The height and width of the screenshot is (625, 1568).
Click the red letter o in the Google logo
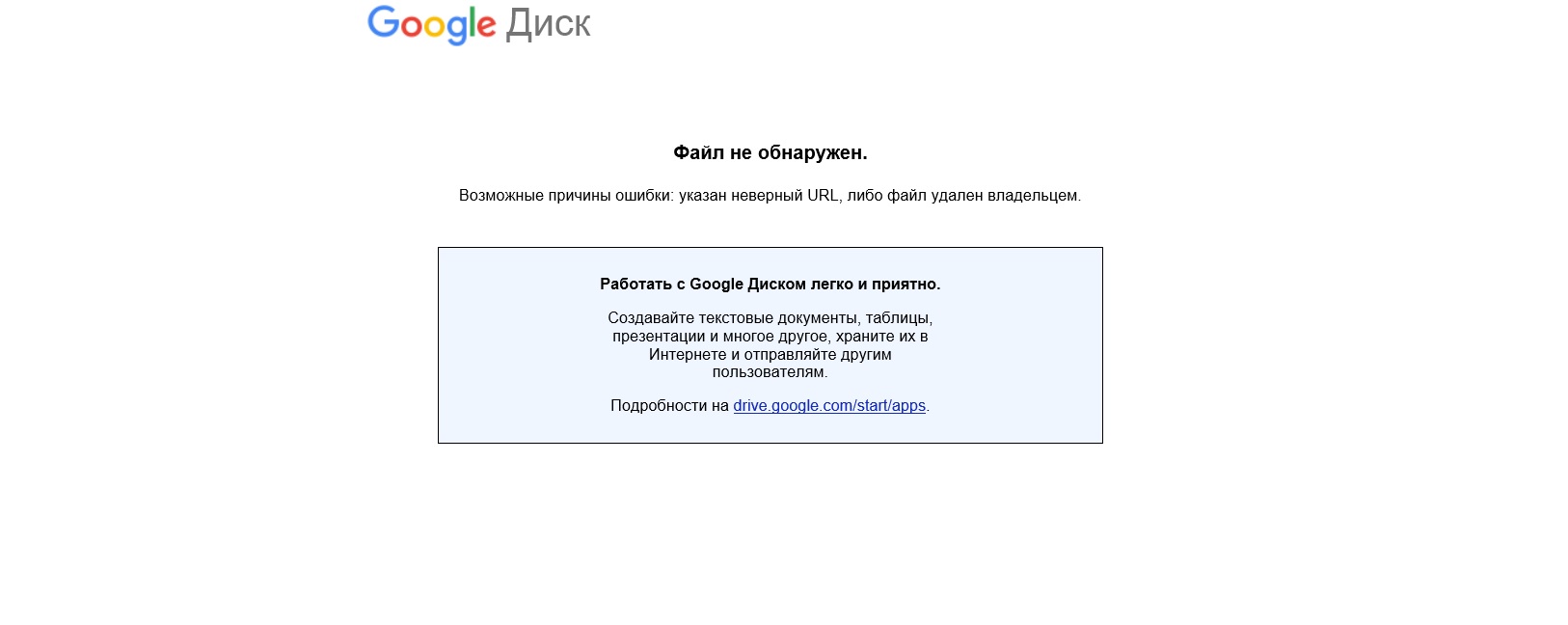413,26
